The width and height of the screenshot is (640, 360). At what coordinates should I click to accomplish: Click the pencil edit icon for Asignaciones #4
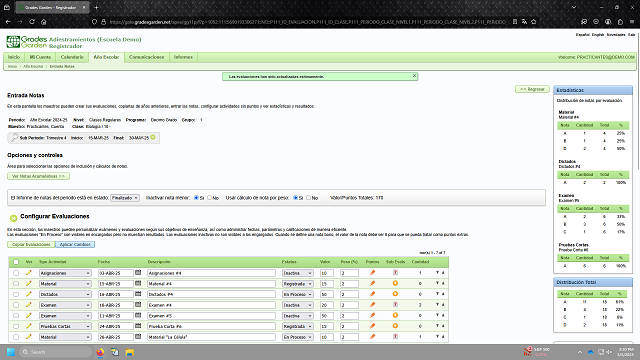29,273
